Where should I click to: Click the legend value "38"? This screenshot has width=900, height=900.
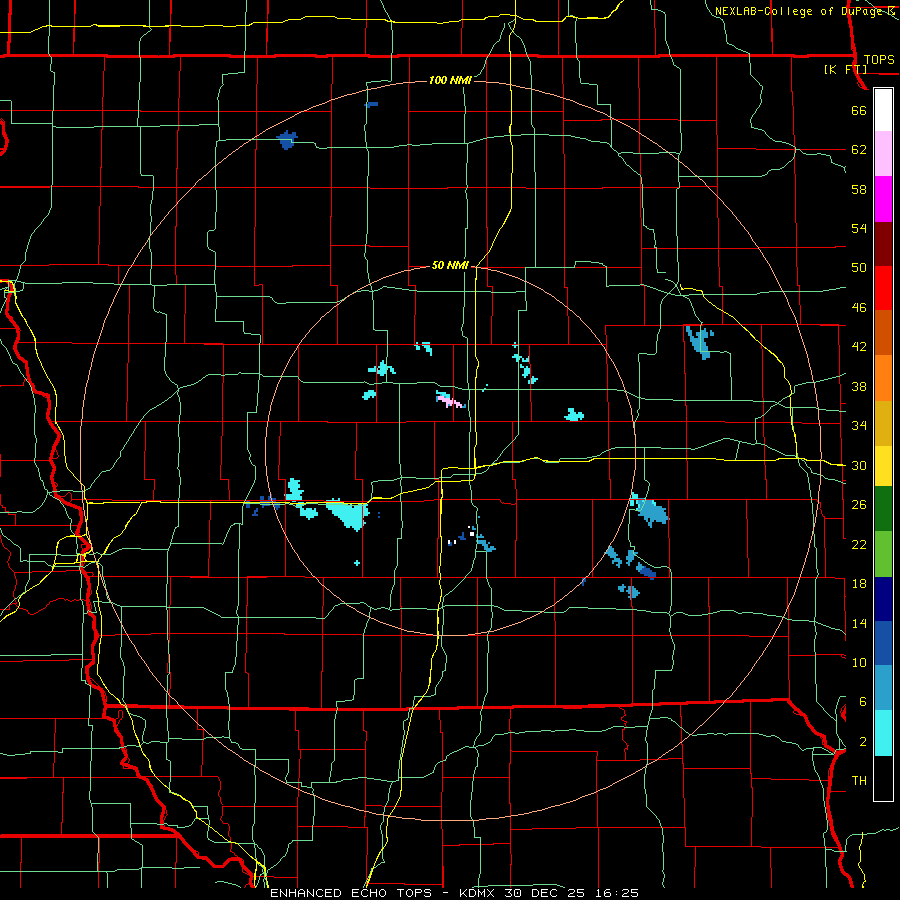[859, 386]
